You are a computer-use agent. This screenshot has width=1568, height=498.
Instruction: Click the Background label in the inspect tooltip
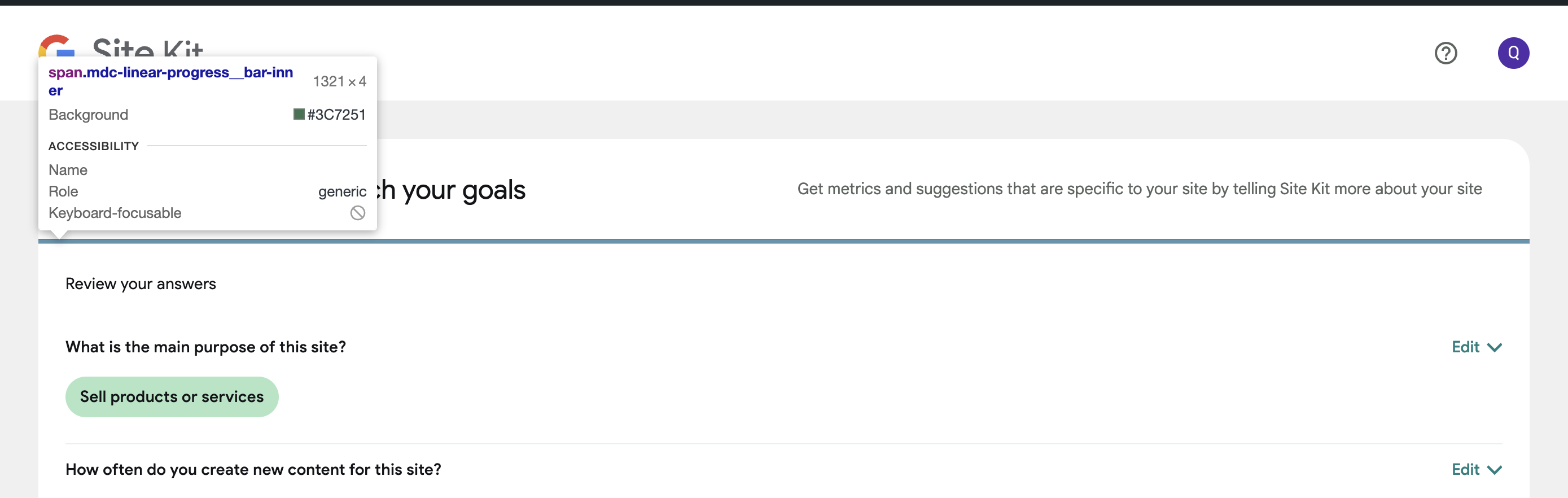[88, 114]
